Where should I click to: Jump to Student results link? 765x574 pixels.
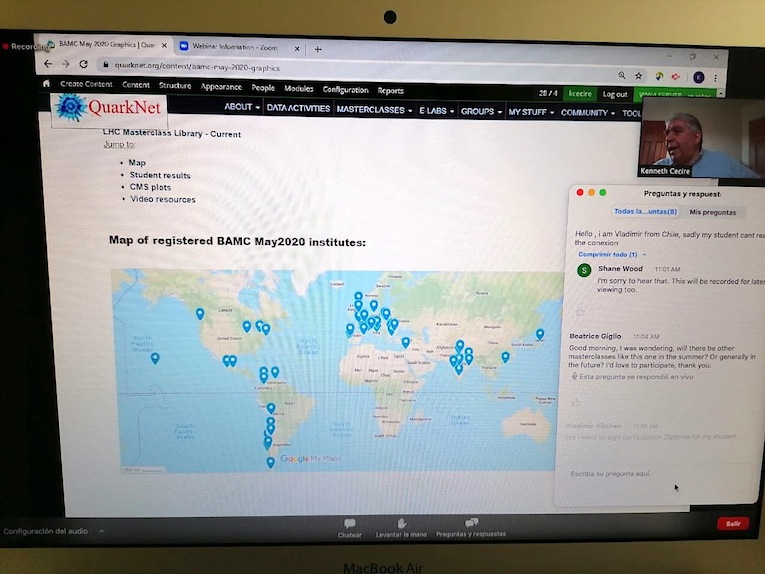(x=160, y=175)
